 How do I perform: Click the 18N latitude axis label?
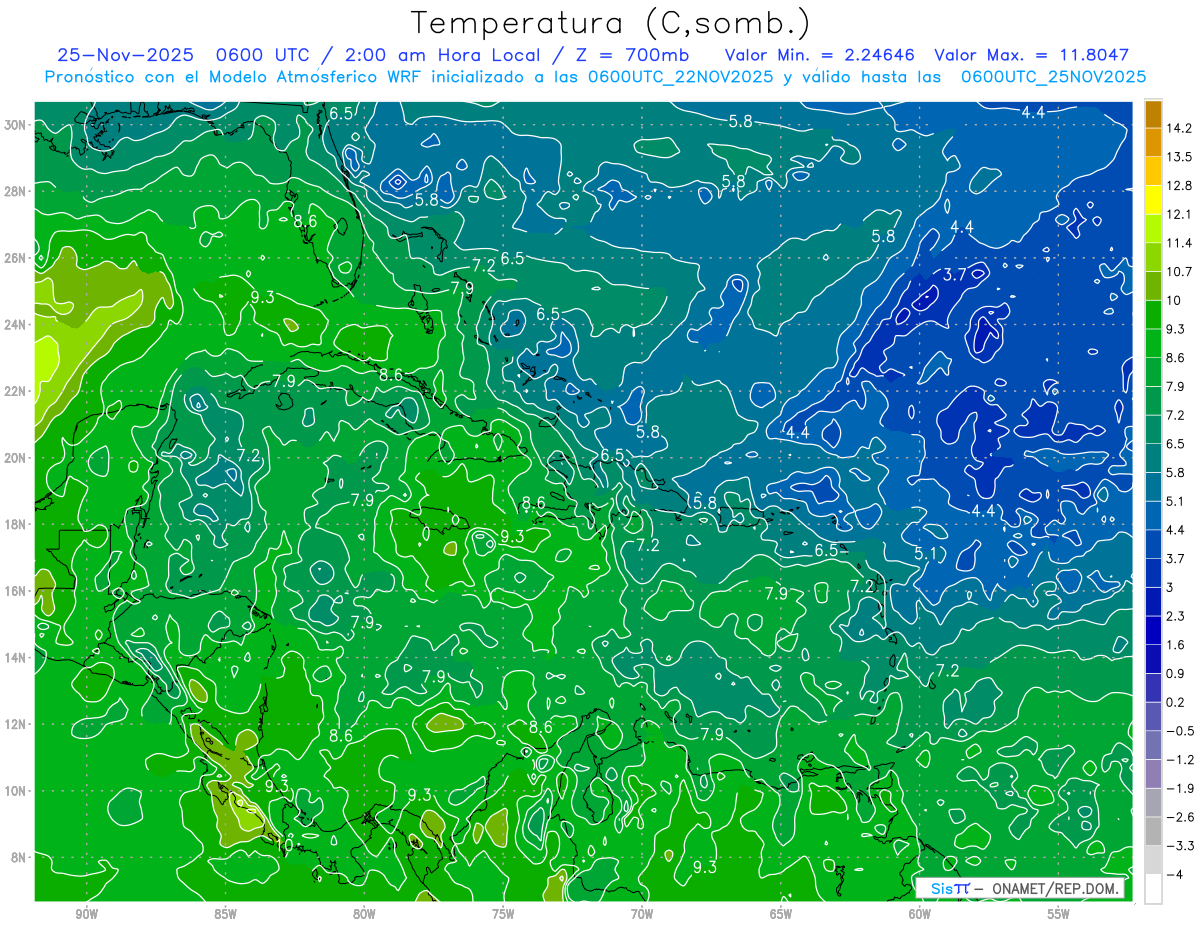[x=17, y=524]
